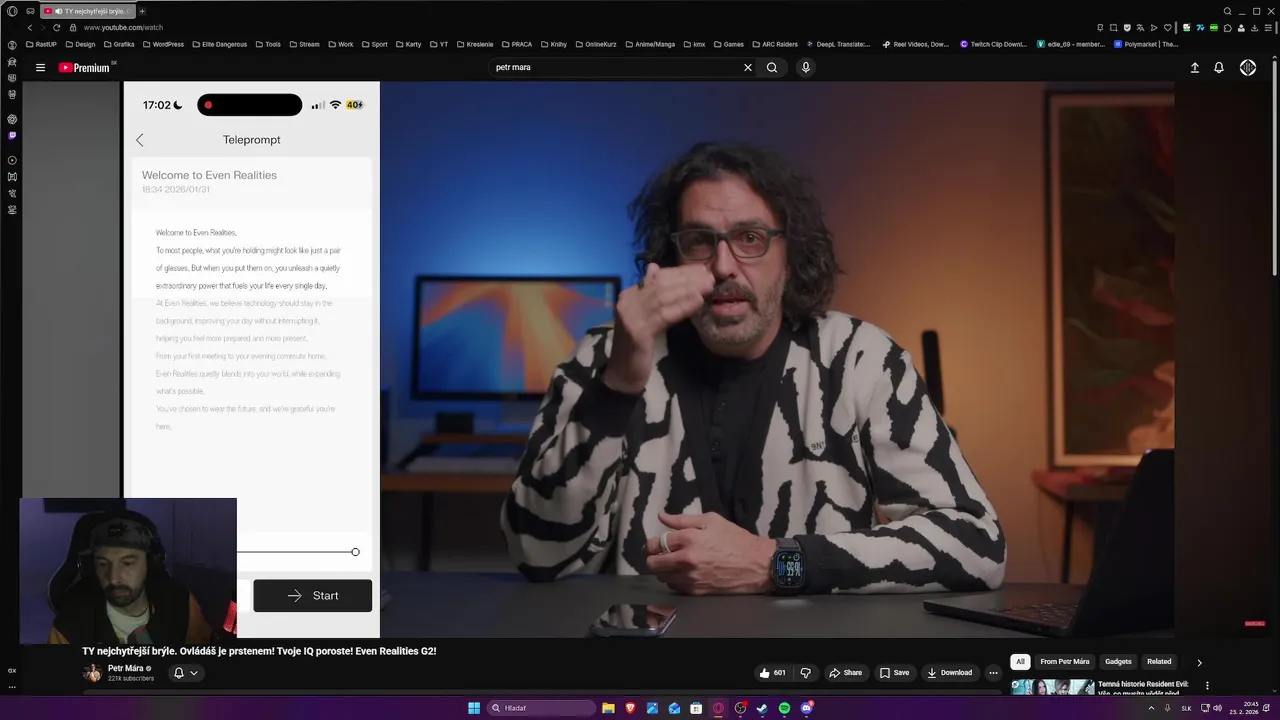Screen dimensions: 1280x720
Task: Open File Explorer from the taskbar
Action: point(608,708)
